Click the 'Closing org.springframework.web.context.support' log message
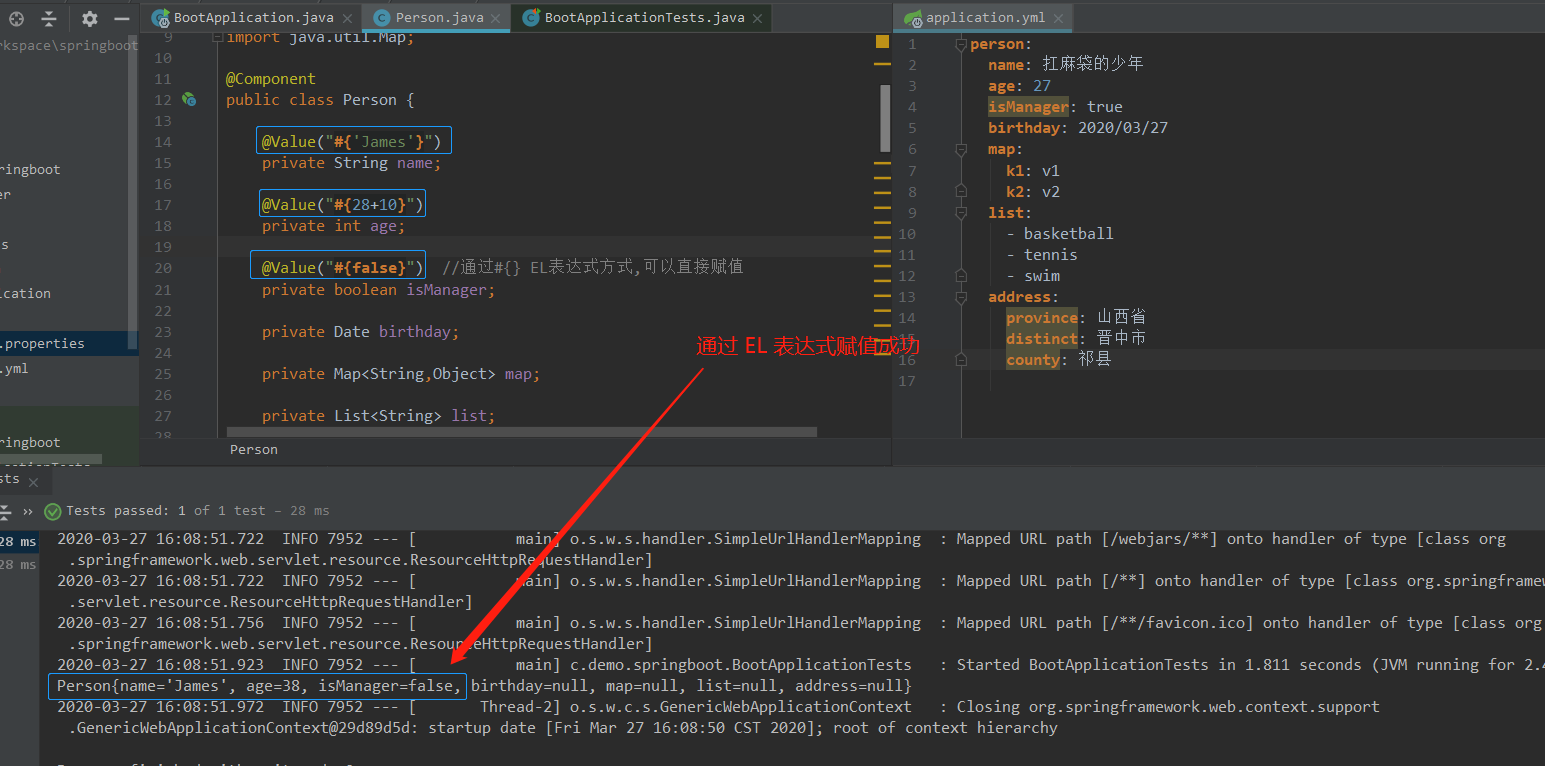Image resolution: width=1545 pixels, height=766 pixels. (x=1168, y=707)
